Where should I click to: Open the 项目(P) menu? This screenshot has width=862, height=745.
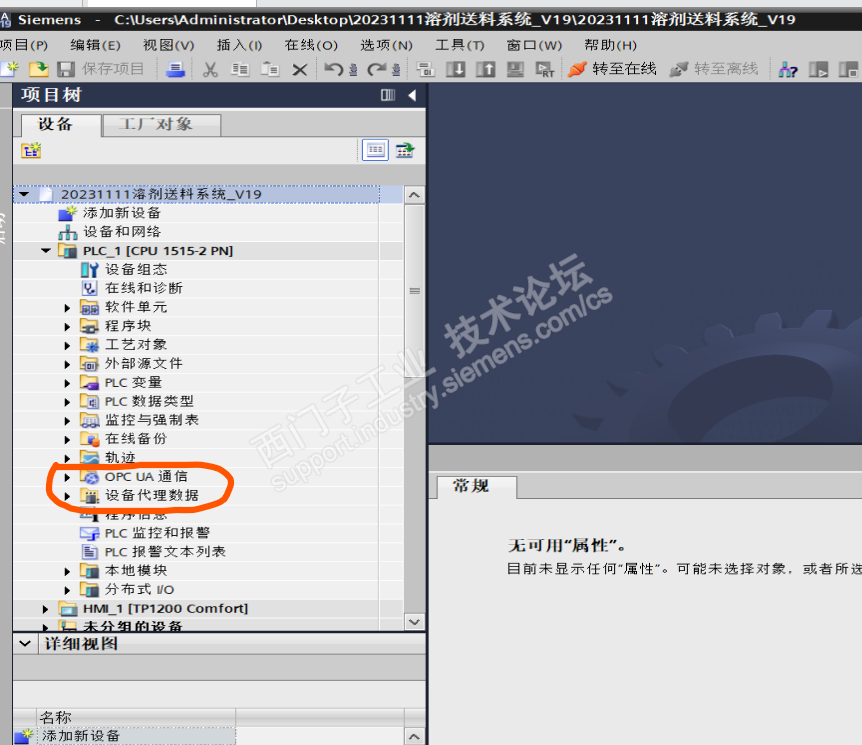click(23, 45)
